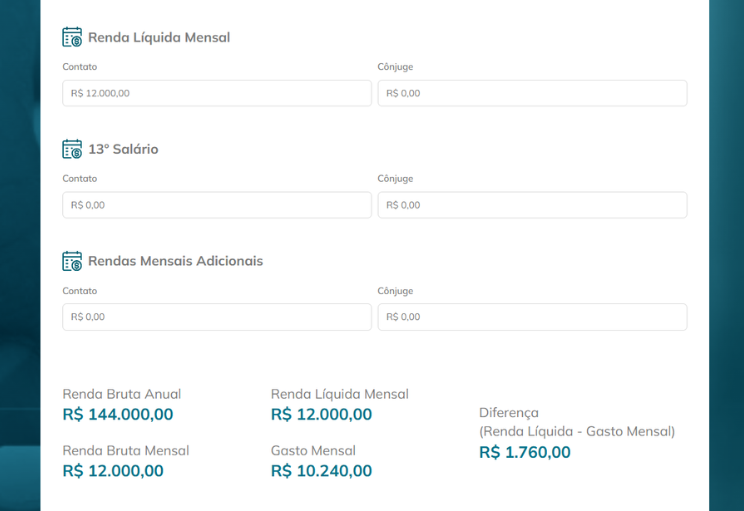Click the Renda Líquida Mensal calendar icon
The width and height of the screenshot is (744, 511).
pyautogui.click(x=72, y=37)
